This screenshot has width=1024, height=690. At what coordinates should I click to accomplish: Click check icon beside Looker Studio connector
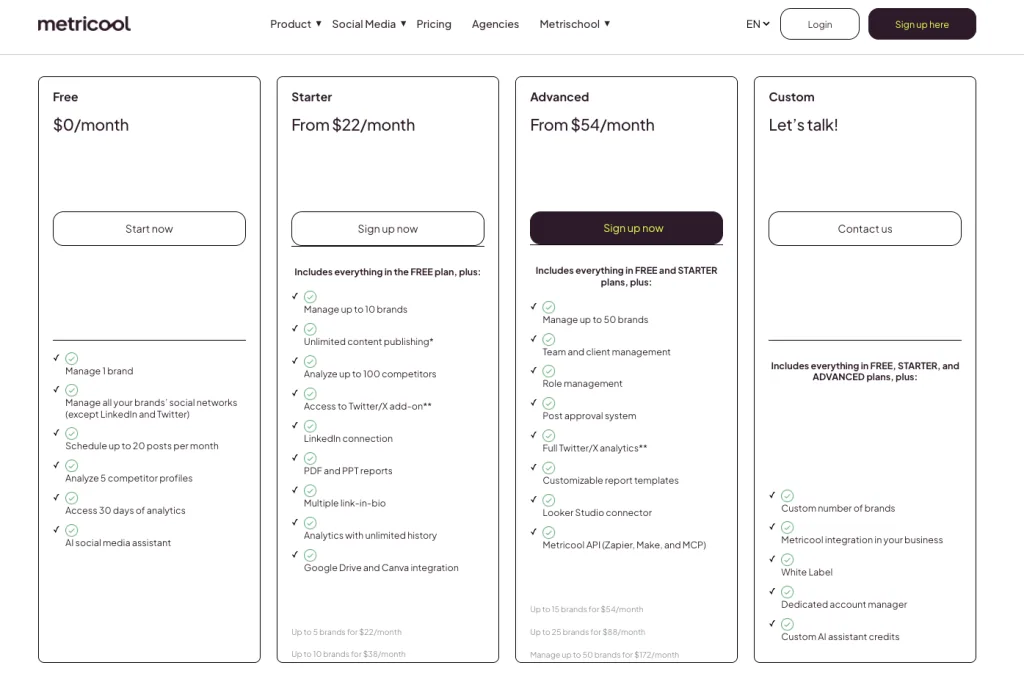pyautogui.click(x=549, y=500)
